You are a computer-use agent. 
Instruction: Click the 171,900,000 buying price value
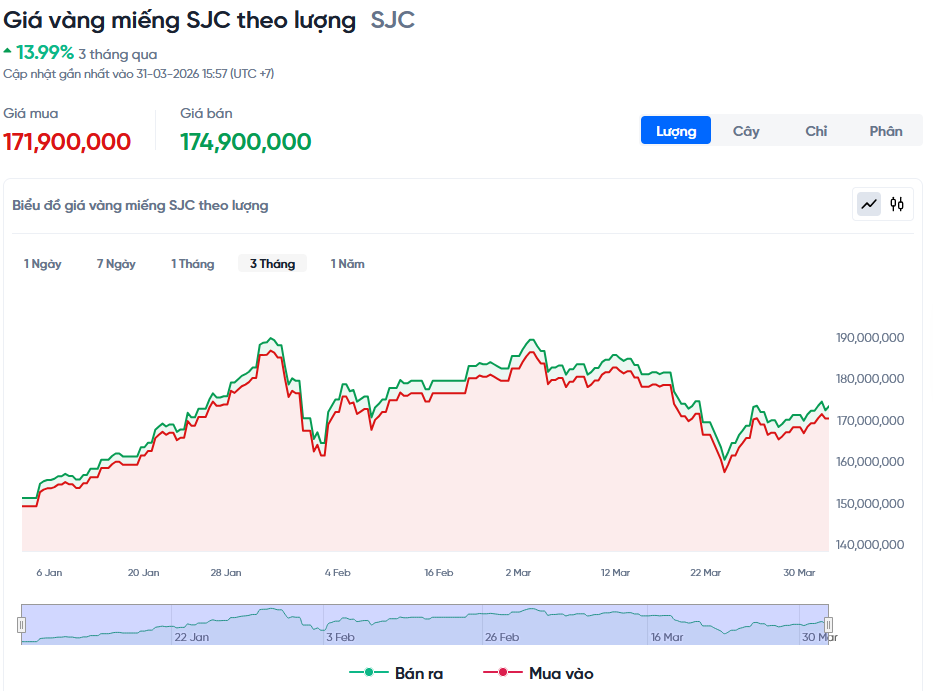[x=68, y=142]
